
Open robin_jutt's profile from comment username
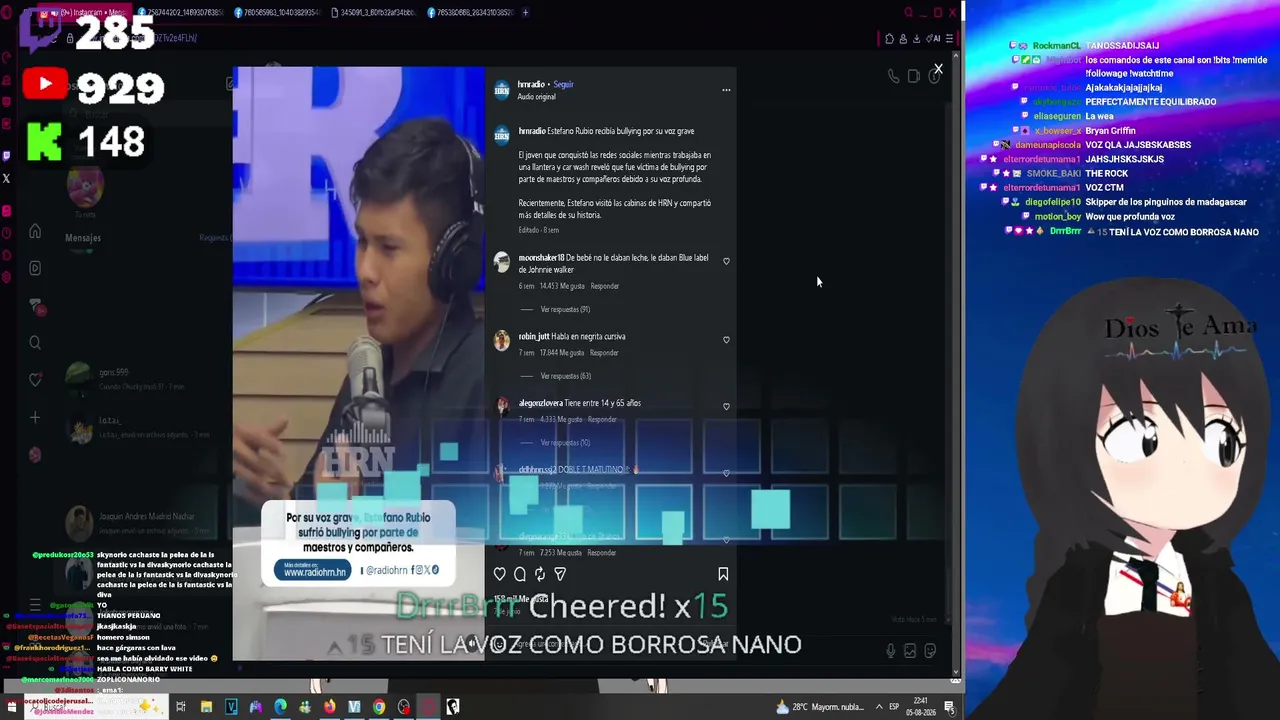click(534, 337)
